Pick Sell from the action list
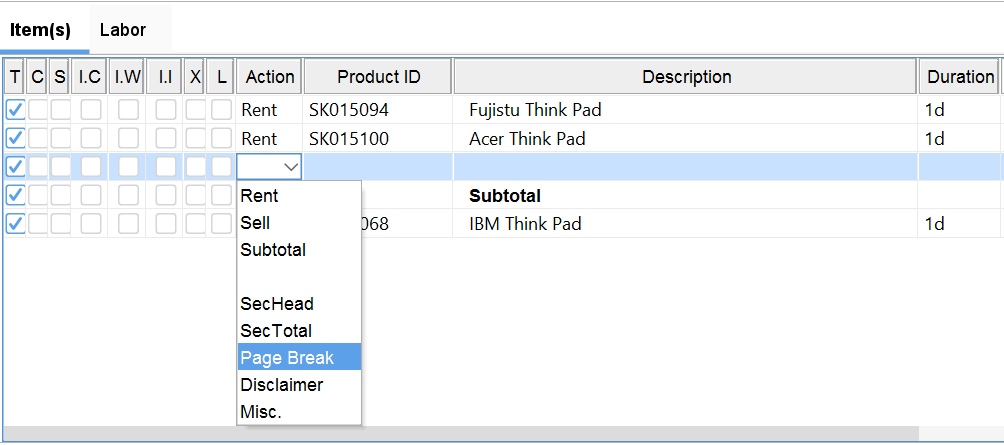1004x445 pixels. 256,223
